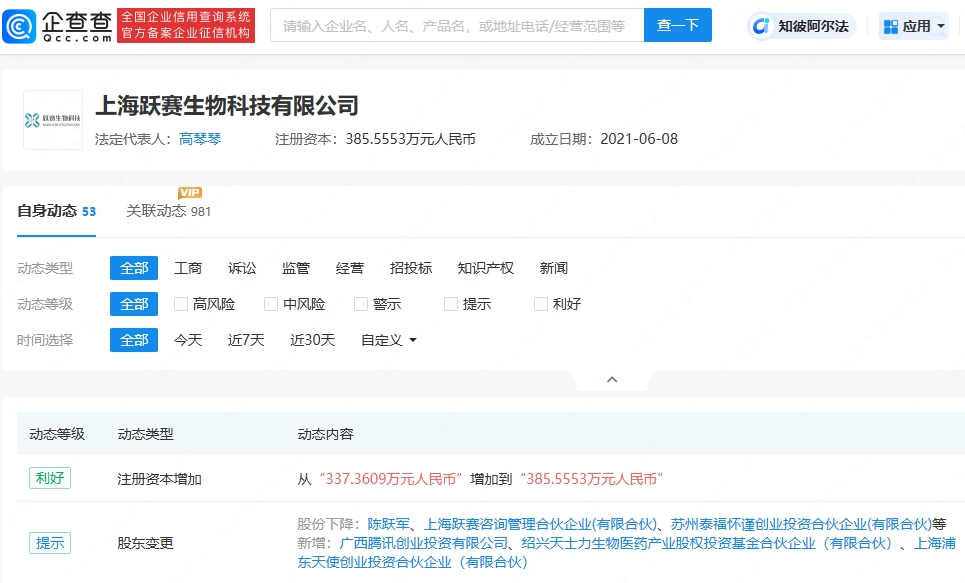This screenshot has height=583, width=965.
Task: Click the 利好 tag in first row
Action: [x=50, y=478]
